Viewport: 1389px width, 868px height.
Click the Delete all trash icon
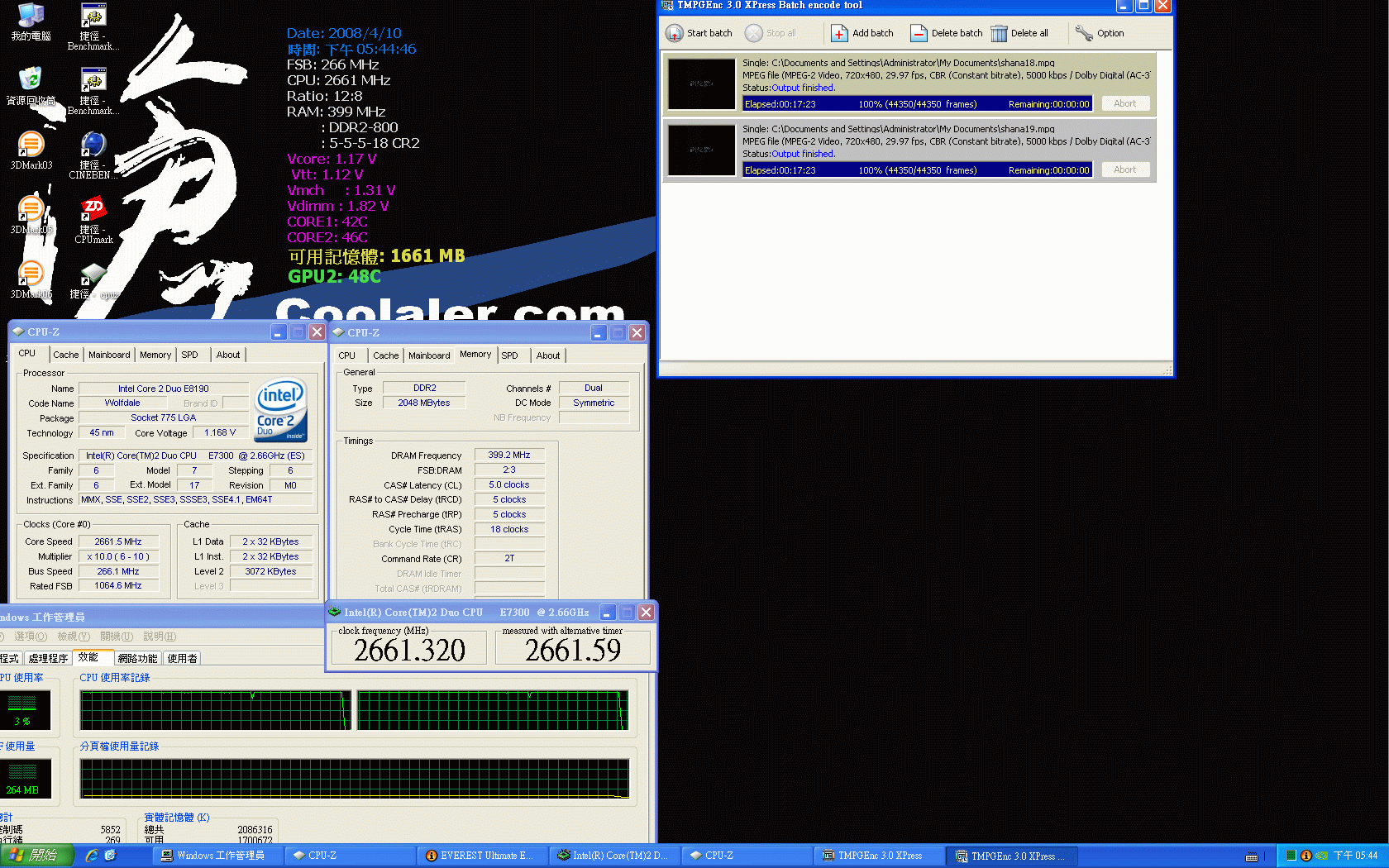(x=999, y=33)
